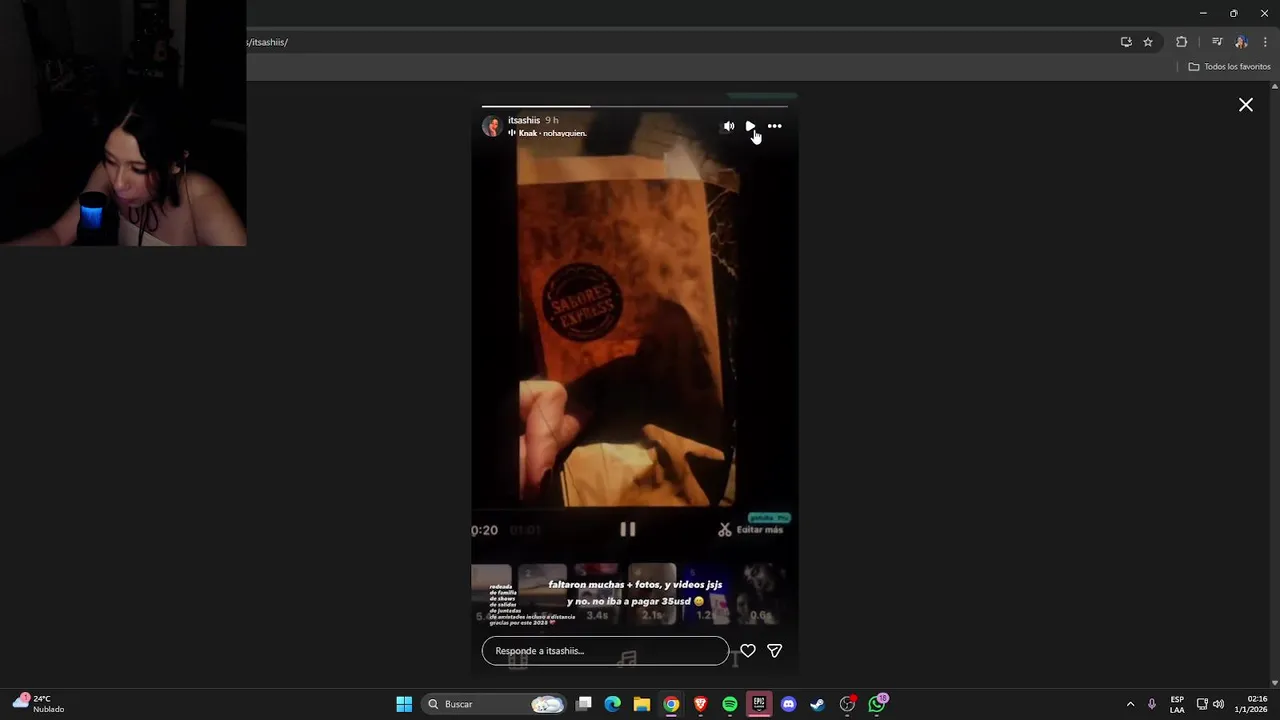Viewport: 1280px width, 720px height.
Task: Open the Chrome three-dot menu
Action: click(1265, 42)
